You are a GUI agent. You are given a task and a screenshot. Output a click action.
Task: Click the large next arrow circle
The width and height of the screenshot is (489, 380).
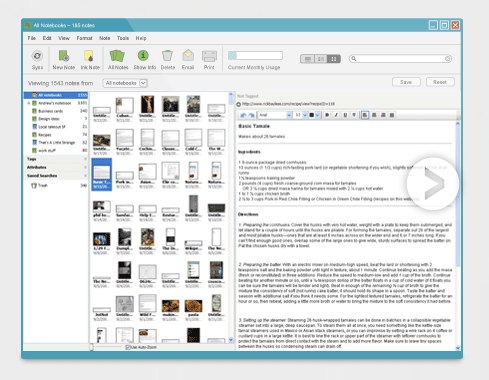point(433,184)
